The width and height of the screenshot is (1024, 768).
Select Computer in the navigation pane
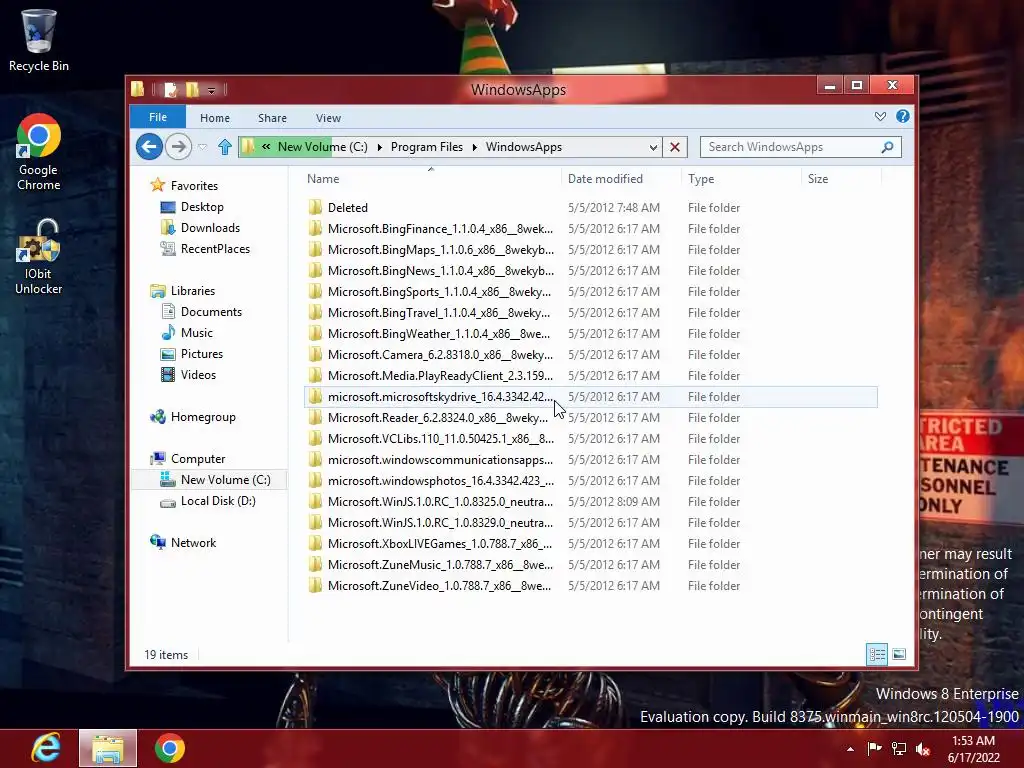coord(197,458)
